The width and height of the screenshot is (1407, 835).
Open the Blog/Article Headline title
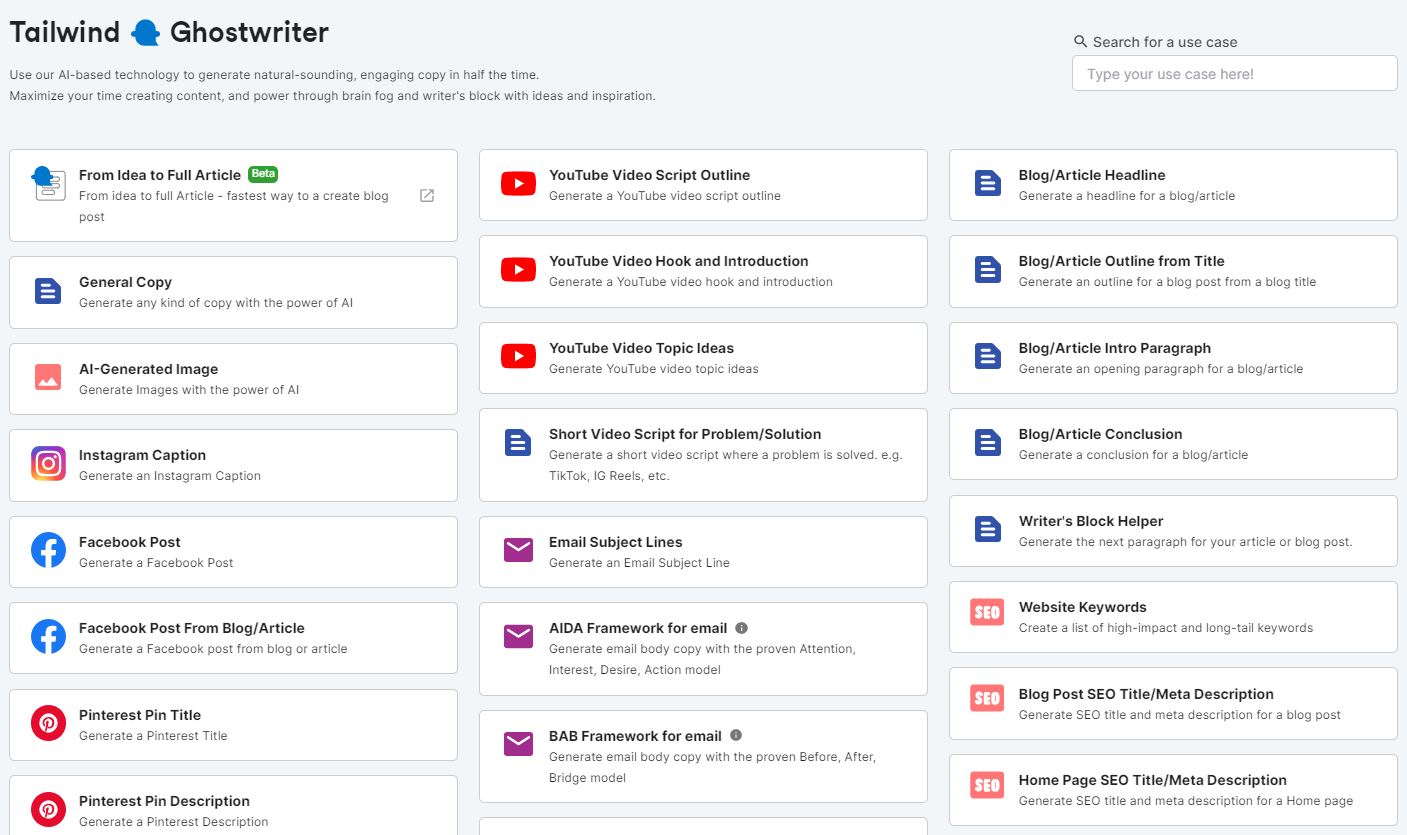coord(1092,175)
